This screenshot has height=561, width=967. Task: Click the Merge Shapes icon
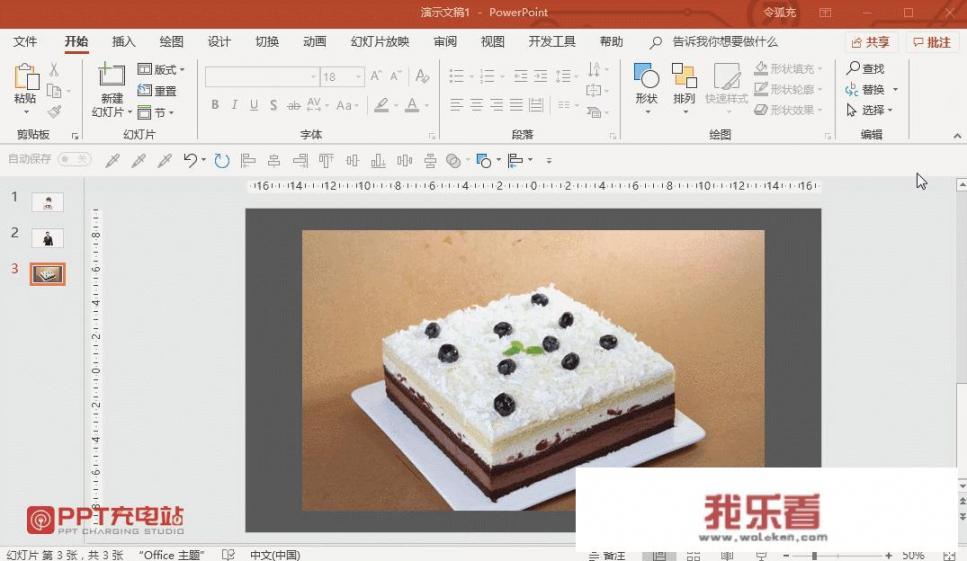pyautogui.click(x=453, y=161)
